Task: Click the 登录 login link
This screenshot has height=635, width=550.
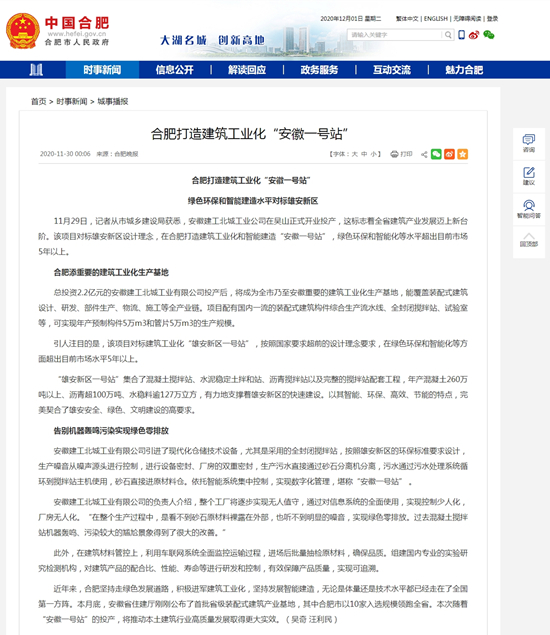Action: coord(492,19)
